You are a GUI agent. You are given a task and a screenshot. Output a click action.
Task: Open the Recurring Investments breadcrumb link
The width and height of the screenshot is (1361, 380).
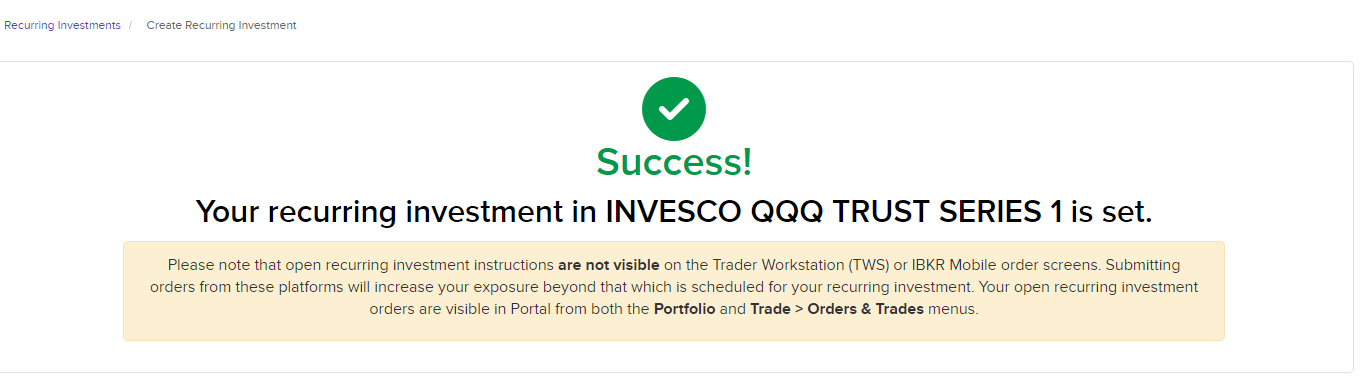click(62, 25)
